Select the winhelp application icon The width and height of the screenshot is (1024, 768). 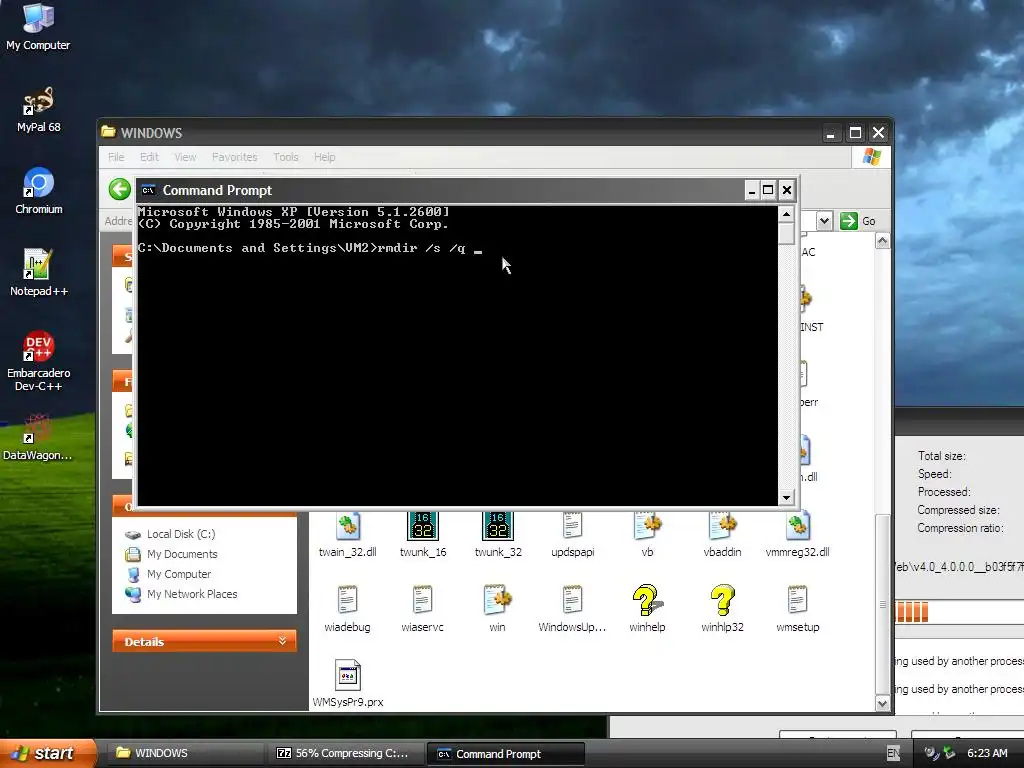[x=647, y=609]
